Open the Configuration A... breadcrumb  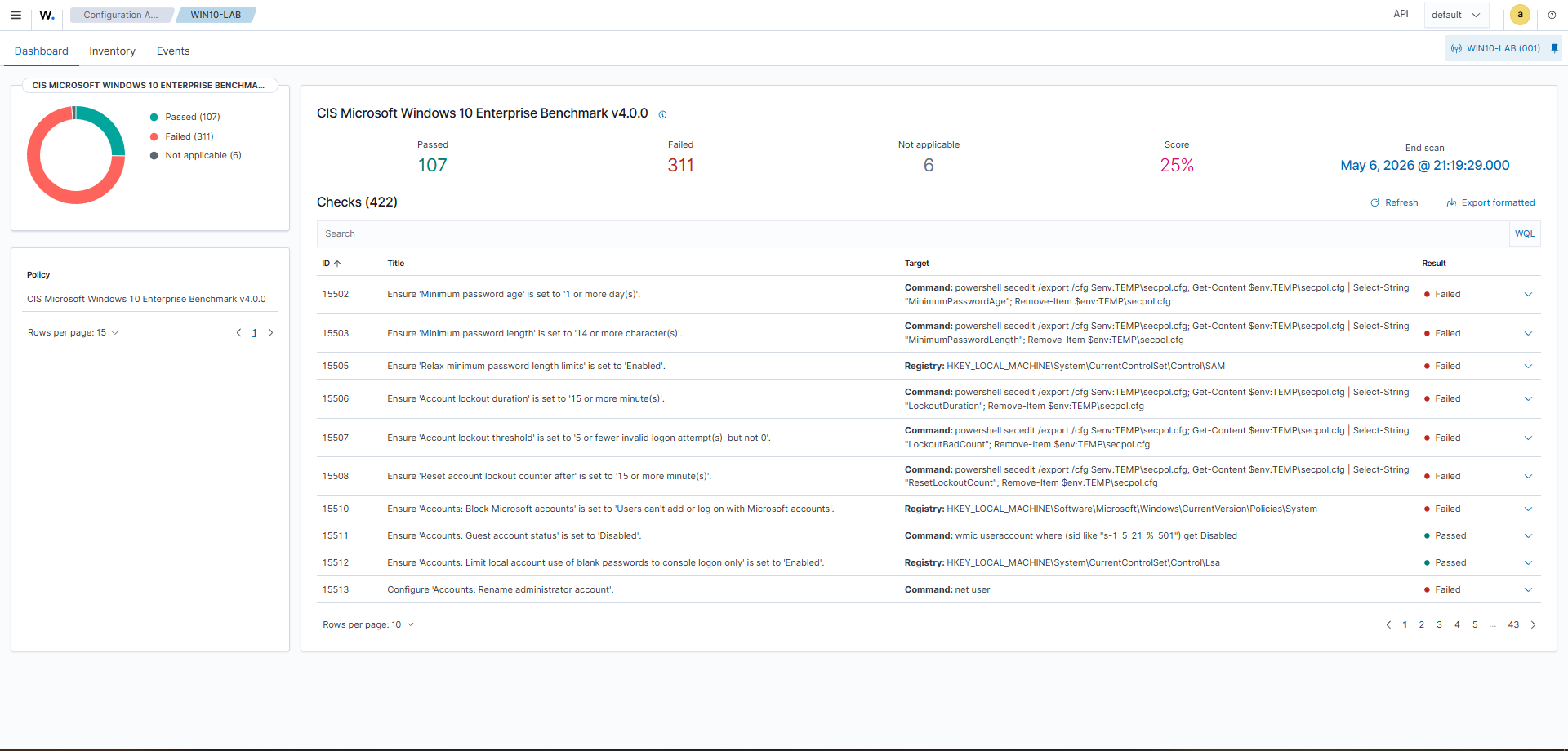coord(121,15)
